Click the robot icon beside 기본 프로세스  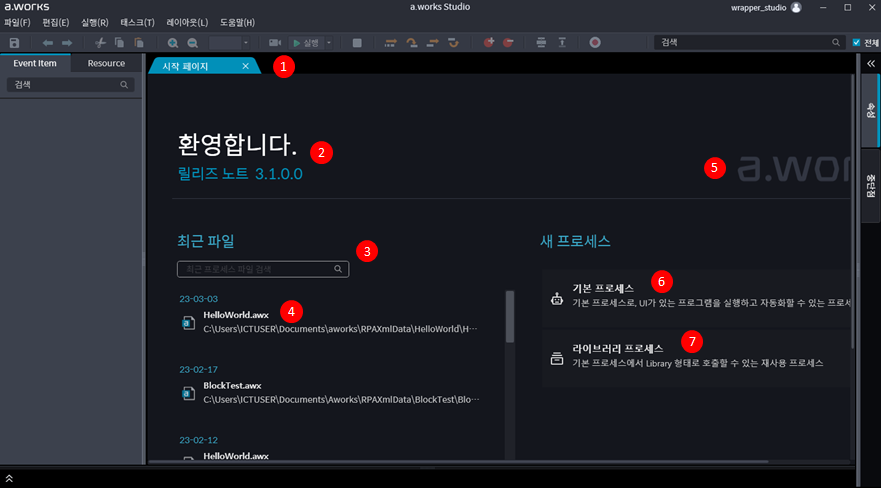pos(557,298)
